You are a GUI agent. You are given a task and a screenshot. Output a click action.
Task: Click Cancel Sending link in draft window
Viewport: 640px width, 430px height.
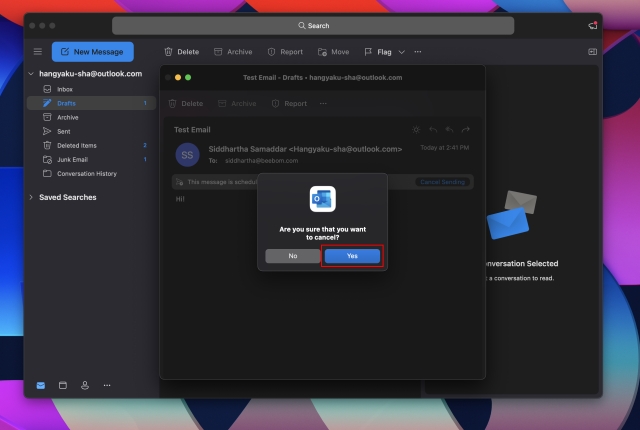click(x=442, y=182)
